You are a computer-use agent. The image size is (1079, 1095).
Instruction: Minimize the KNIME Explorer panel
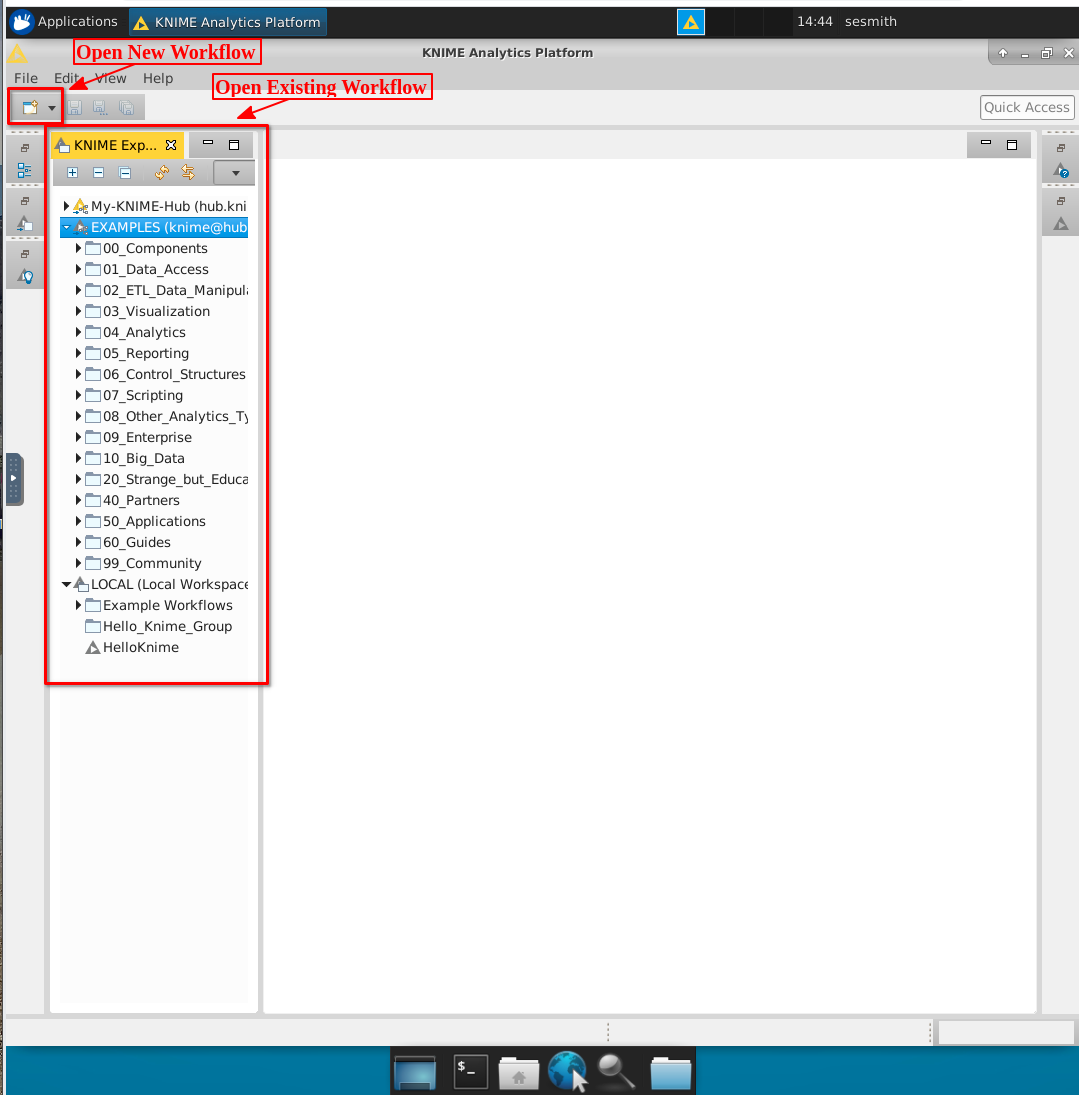(207, 142)
